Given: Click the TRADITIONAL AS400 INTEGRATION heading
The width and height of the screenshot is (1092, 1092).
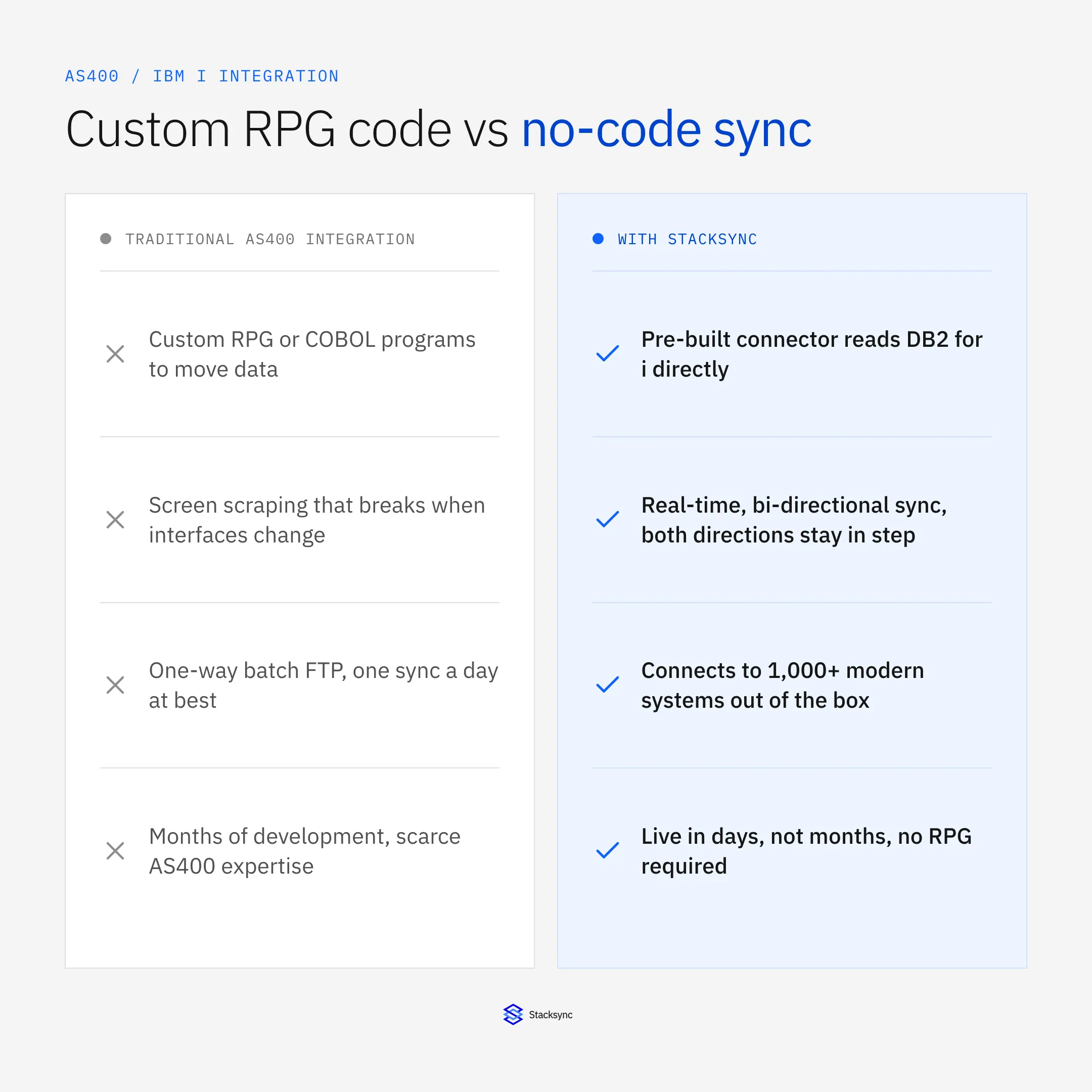Looking at the screenshot, I should pyautogui.click(x=270, y=239).
